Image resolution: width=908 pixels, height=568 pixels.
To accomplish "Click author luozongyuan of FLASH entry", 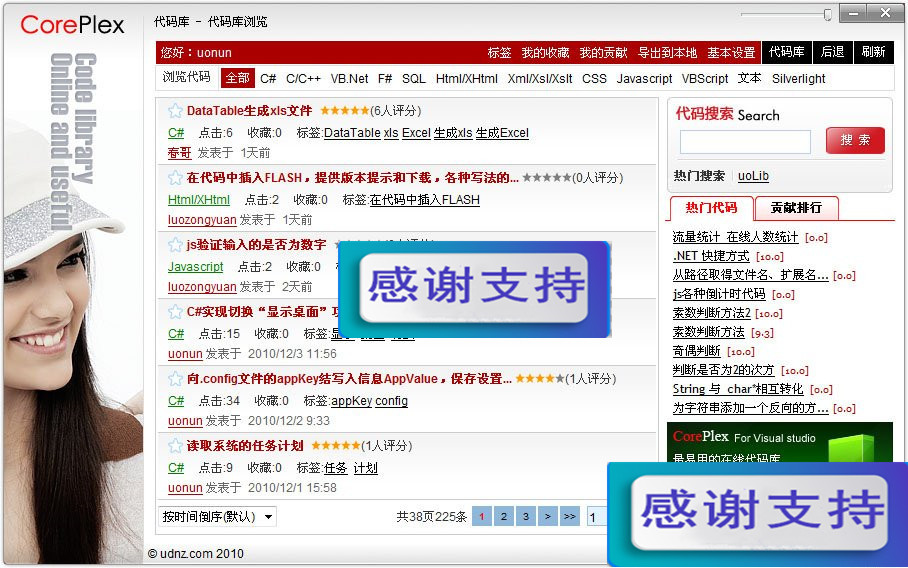I will (x=202, y=220).
